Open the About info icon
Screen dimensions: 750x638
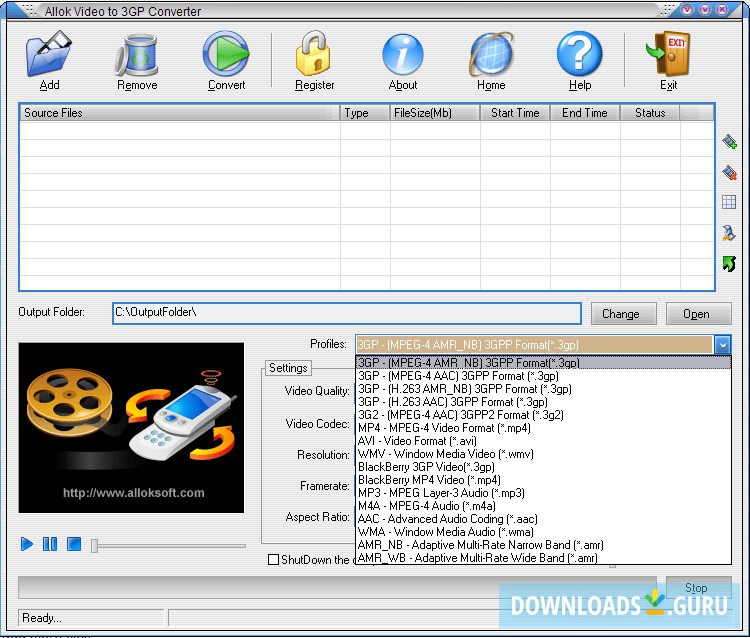pos(403,55)
